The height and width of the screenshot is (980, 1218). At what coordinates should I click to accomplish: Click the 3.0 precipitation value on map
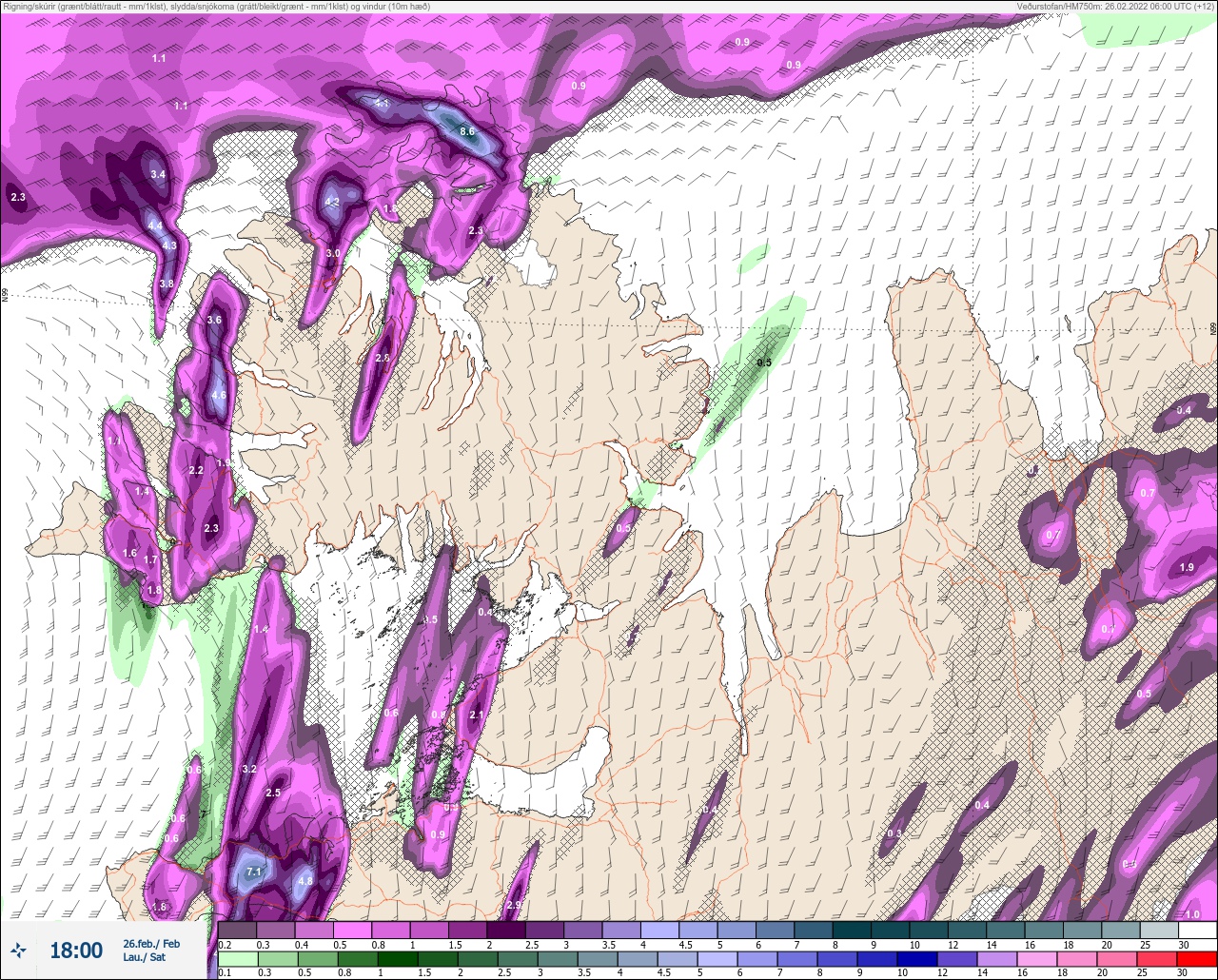[x=333, y=253]
